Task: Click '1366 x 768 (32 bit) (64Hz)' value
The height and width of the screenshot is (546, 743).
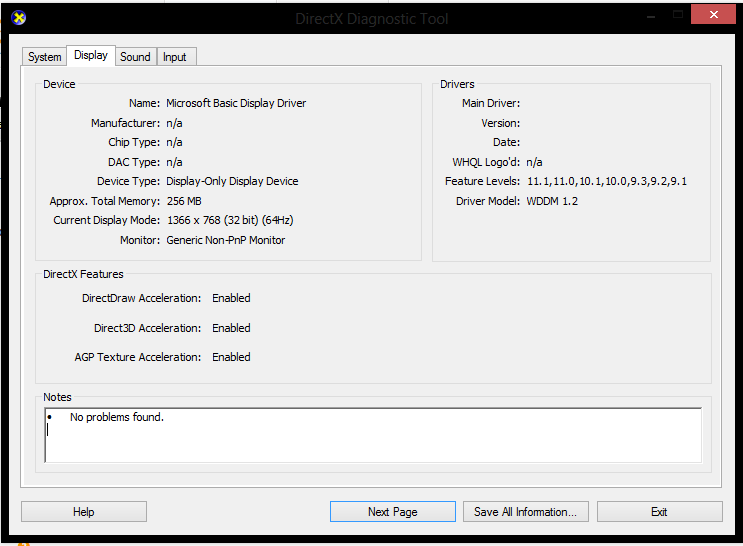Action: [230, 220]
